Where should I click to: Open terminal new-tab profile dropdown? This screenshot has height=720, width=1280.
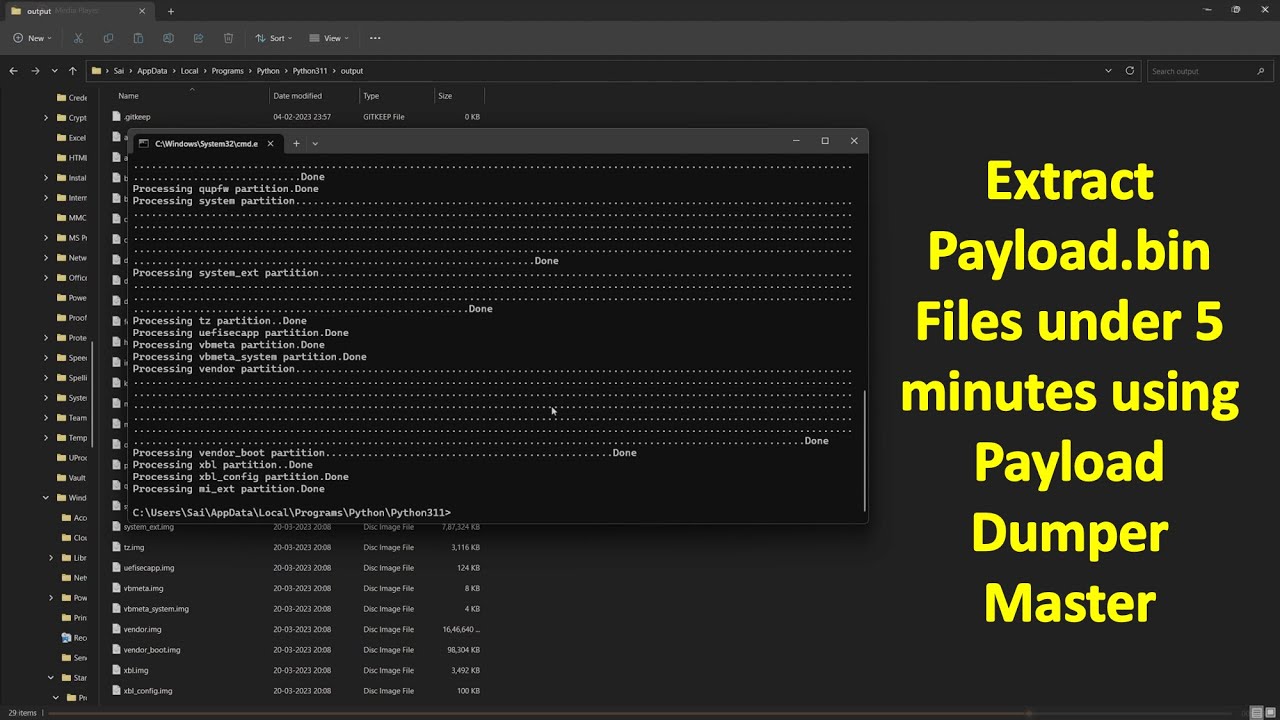[x=315, y=143]
